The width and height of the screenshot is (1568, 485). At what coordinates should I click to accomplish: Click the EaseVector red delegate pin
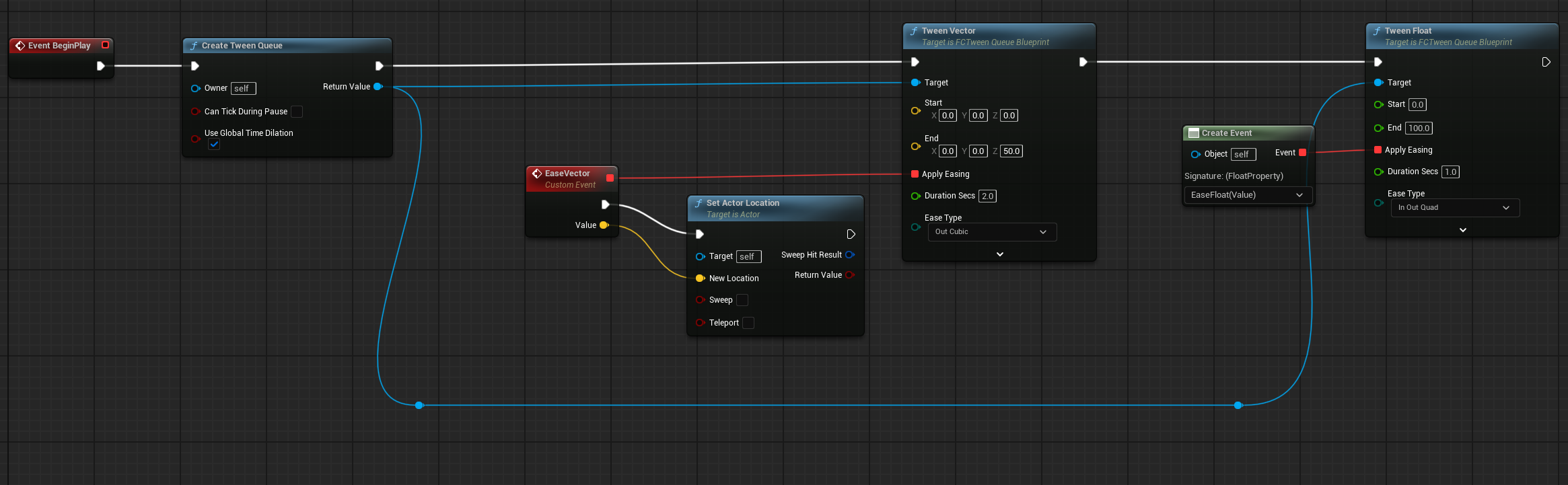pos(610,178)
